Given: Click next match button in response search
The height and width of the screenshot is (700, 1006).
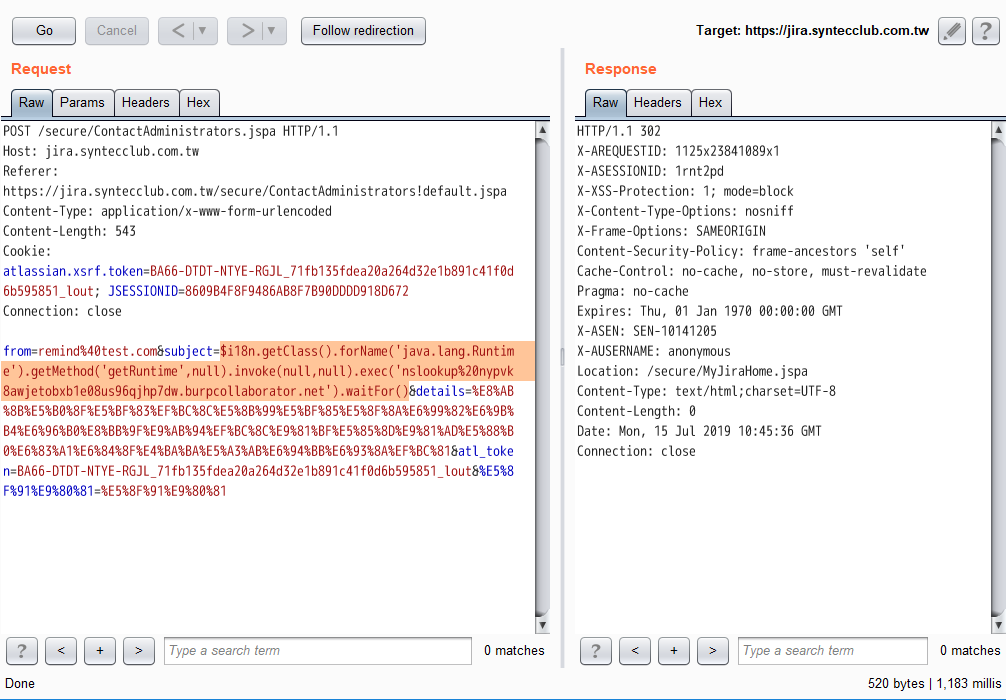Looking at the screenshot, I should click(713, 651).
